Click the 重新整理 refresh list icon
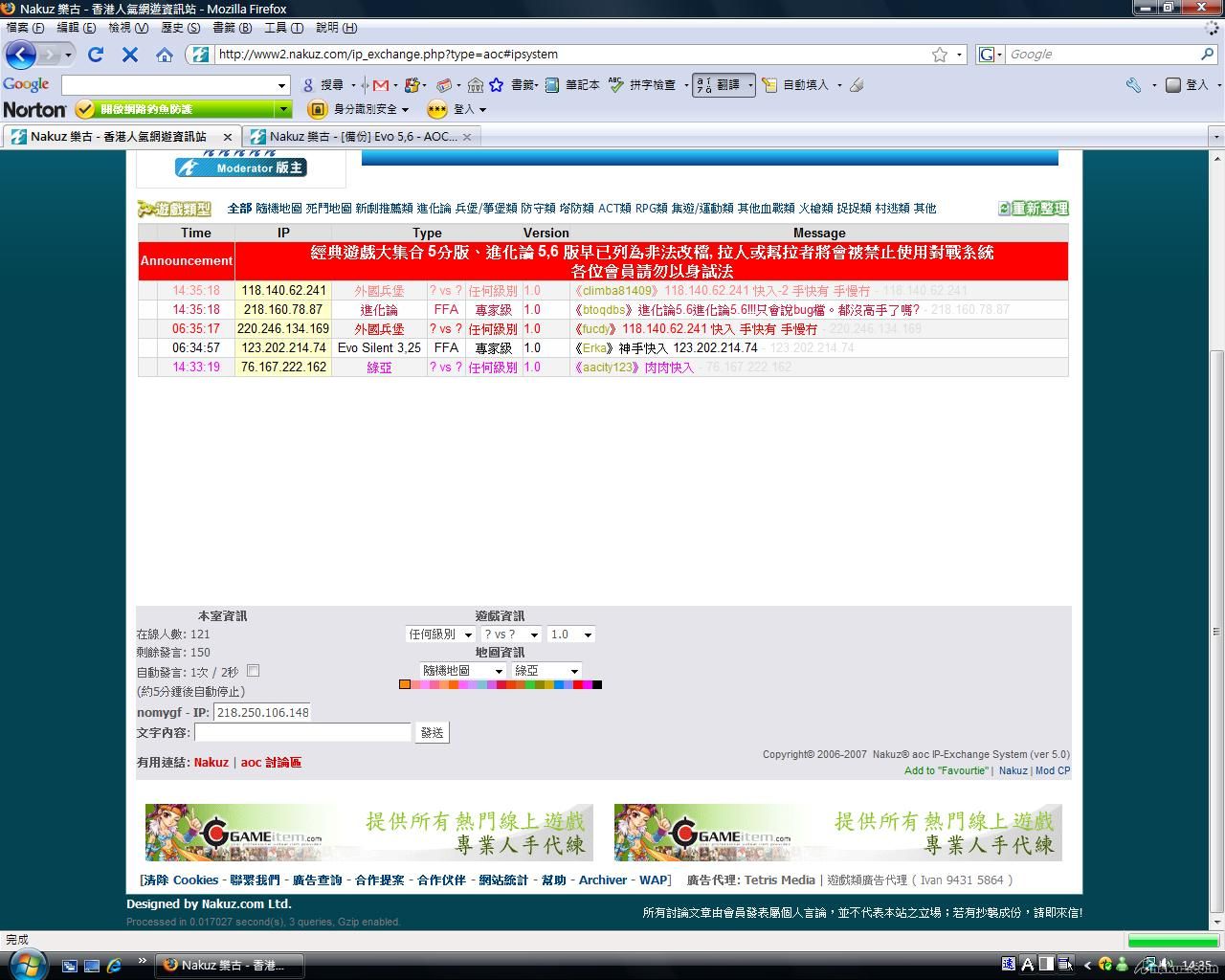Viewport: 1225px width, 980px height. (1033, 209)
